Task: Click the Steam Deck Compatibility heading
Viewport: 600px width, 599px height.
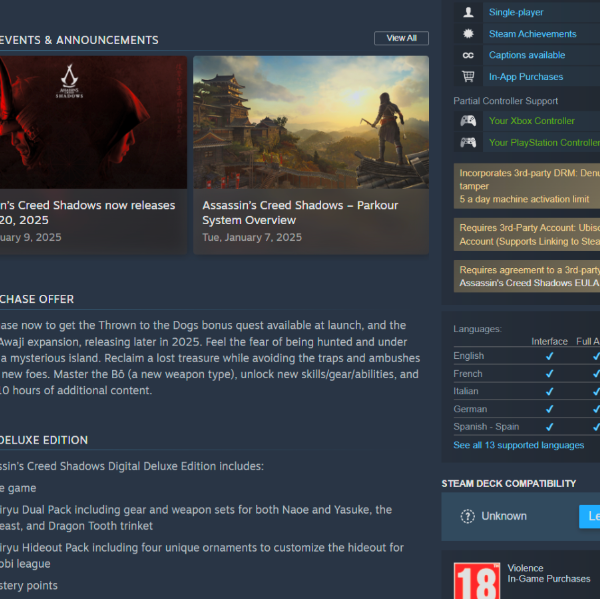Action: [509, 483]
